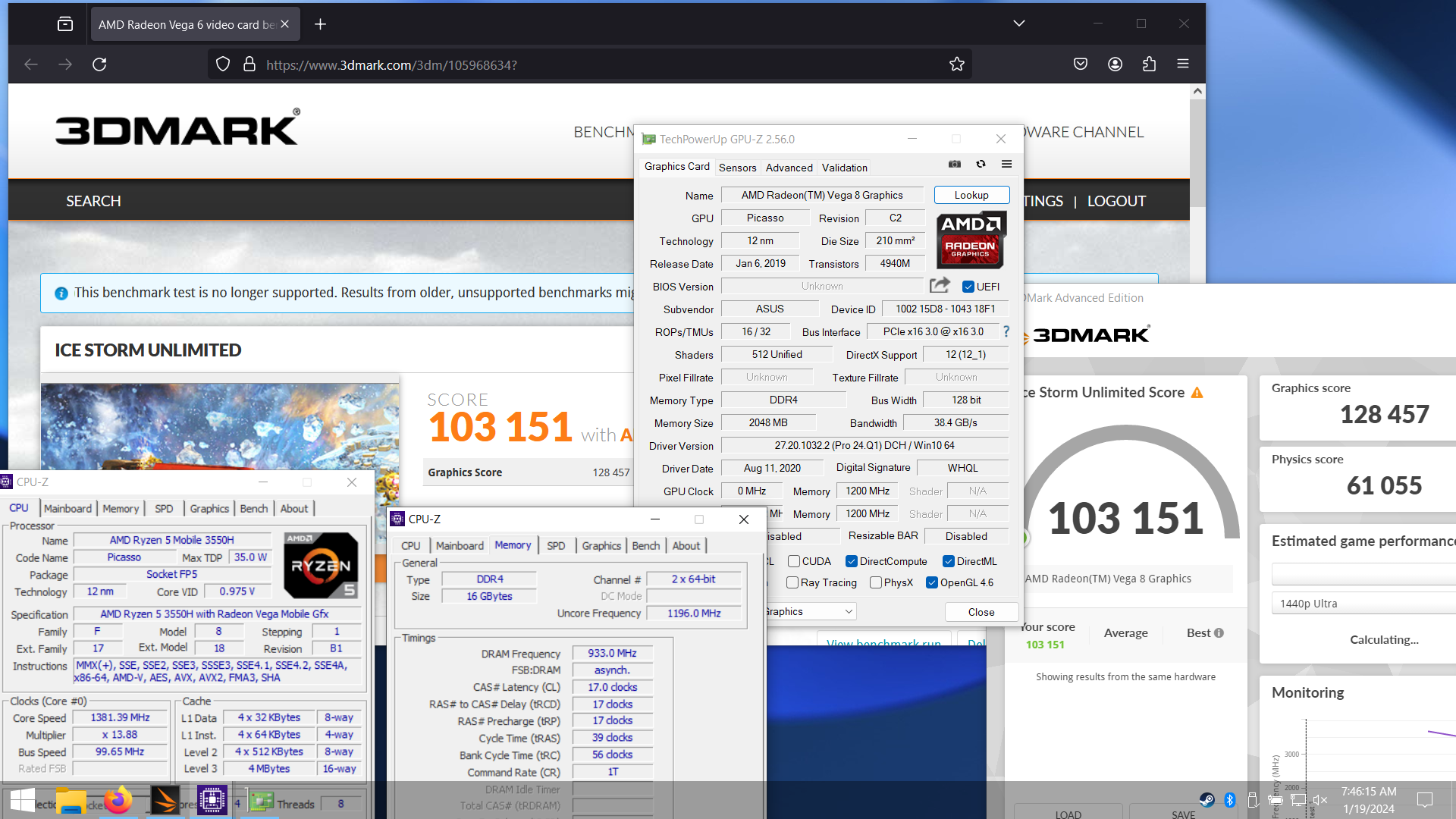Open the Firefox account icon

click(x=1115, y=64)
